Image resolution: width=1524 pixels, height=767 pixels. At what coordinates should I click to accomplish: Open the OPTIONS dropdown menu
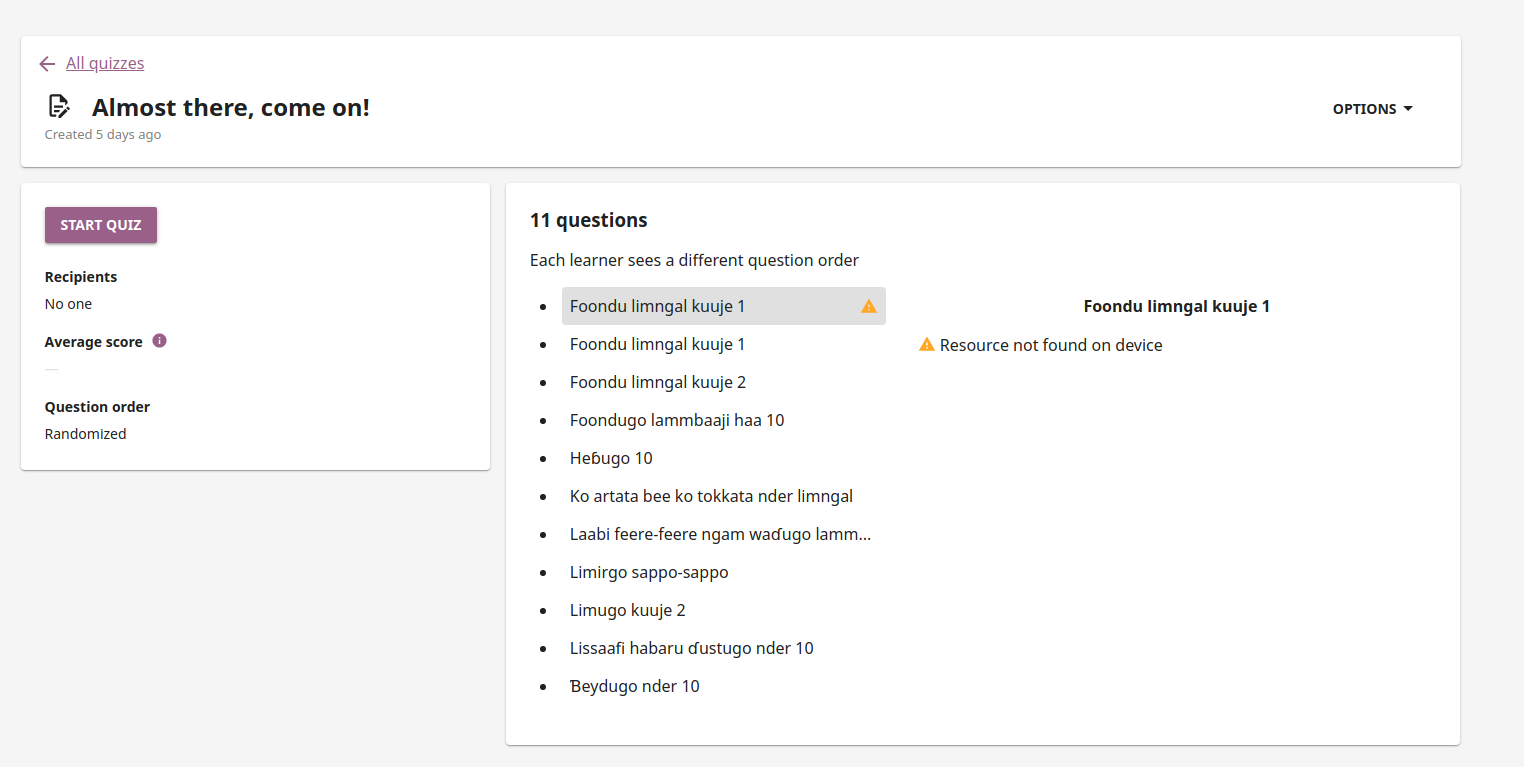coord(1372,109)
